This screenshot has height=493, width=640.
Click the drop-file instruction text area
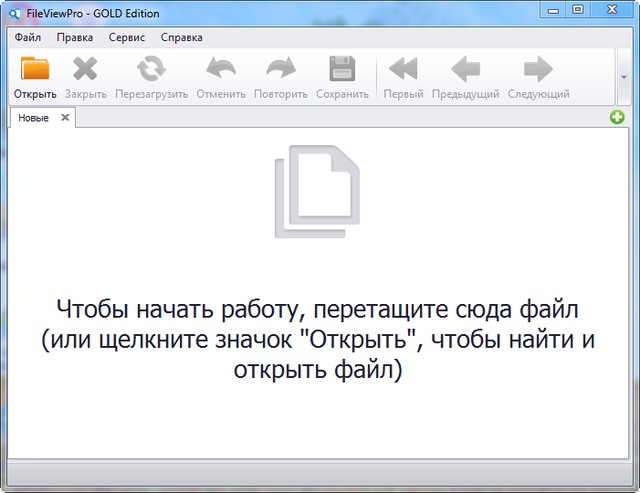[x=319, y=339]
